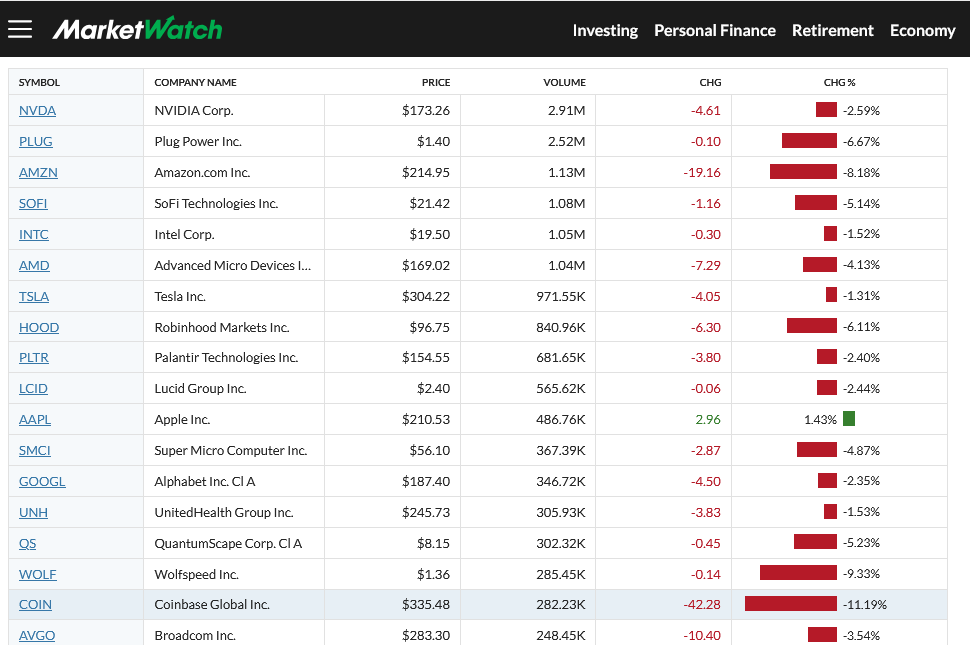Open the HOOD ticker link
The width and height of the screenshot is (970, 645).
tap(39, 327)
